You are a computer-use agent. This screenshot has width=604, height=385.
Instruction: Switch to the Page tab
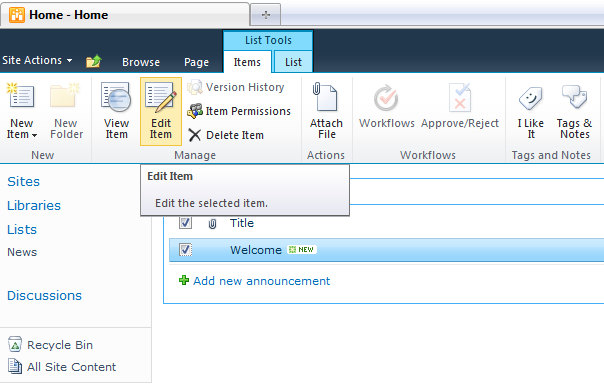tap(196, 62)
